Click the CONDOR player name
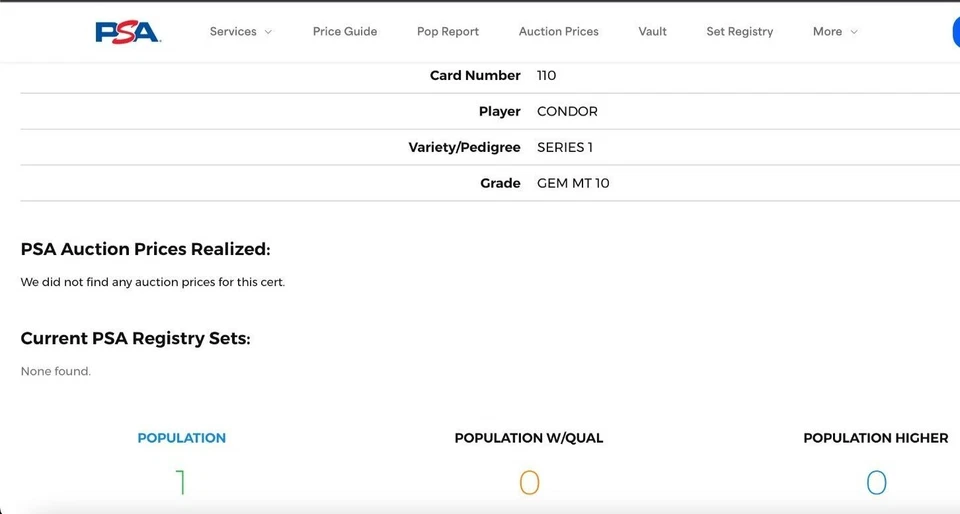 coord(567,111)
